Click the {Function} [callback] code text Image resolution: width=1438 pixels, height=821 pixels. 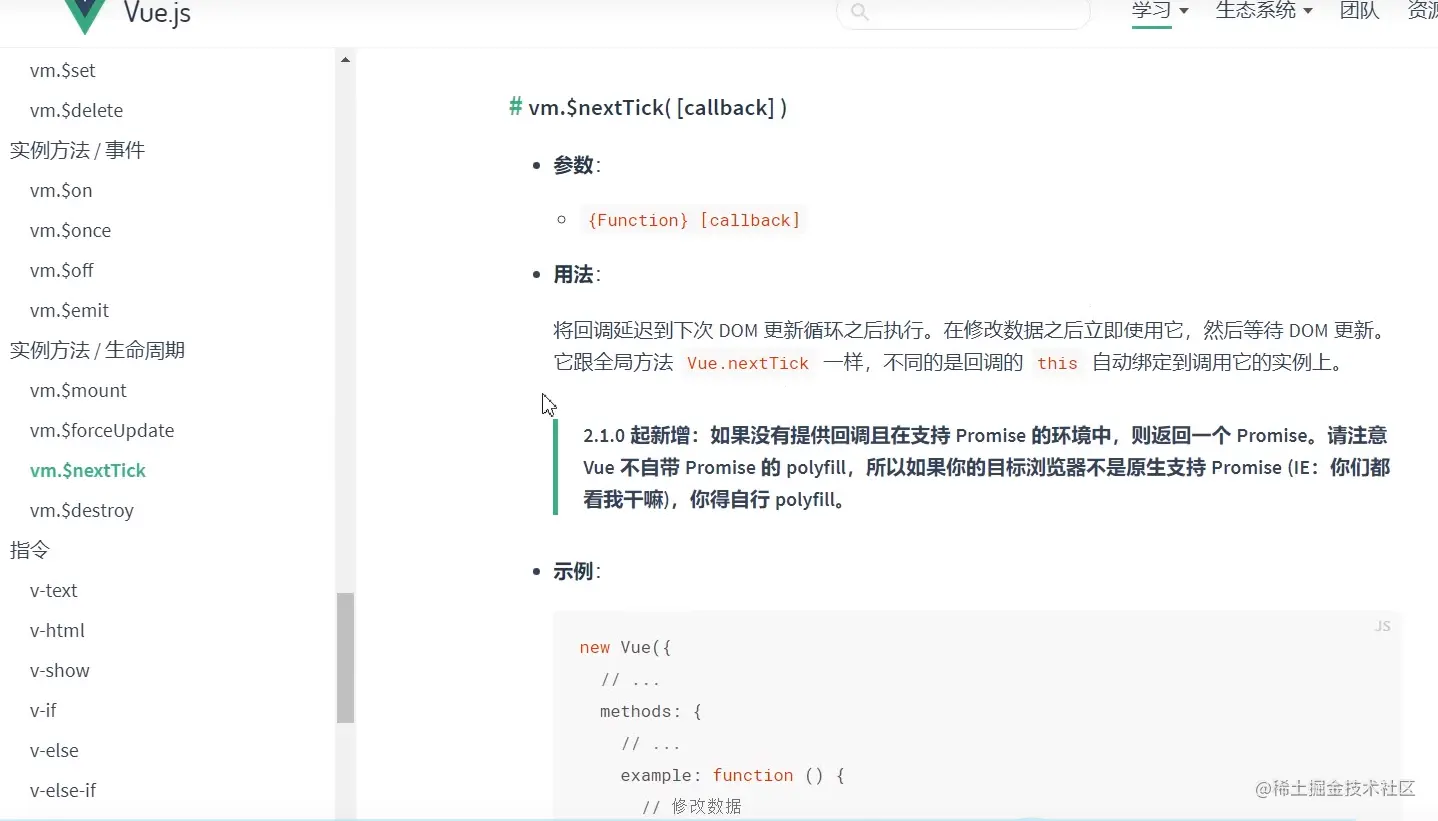(x=694, y=220)
